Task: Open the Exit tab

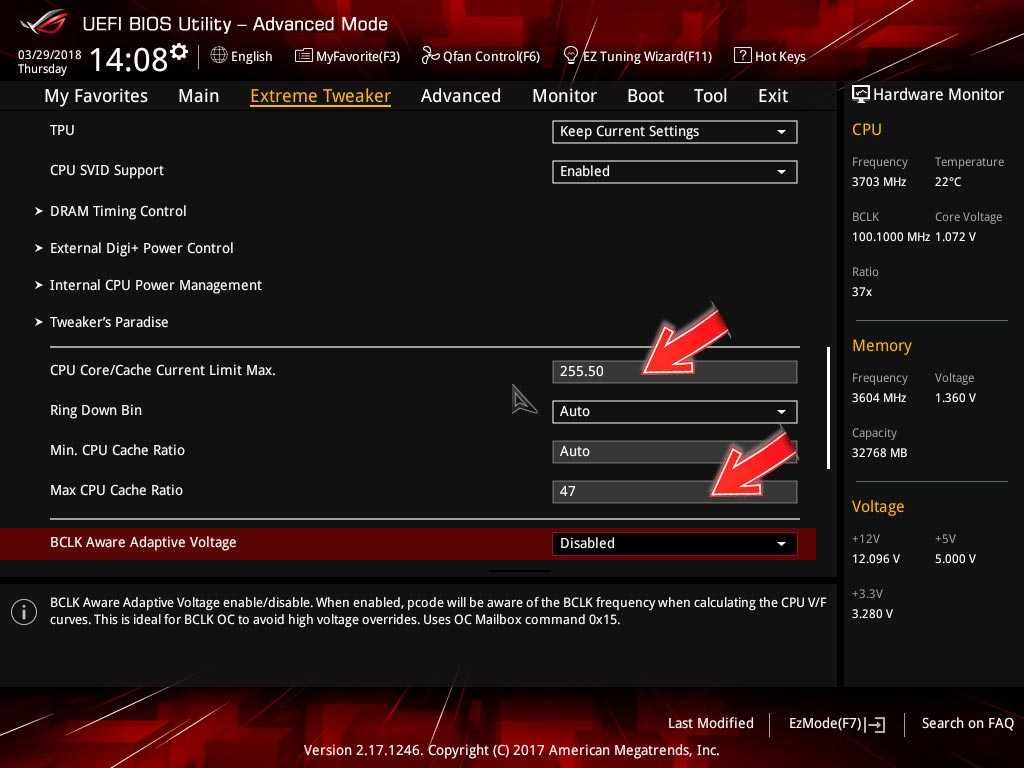Action: tap(773, 95)
